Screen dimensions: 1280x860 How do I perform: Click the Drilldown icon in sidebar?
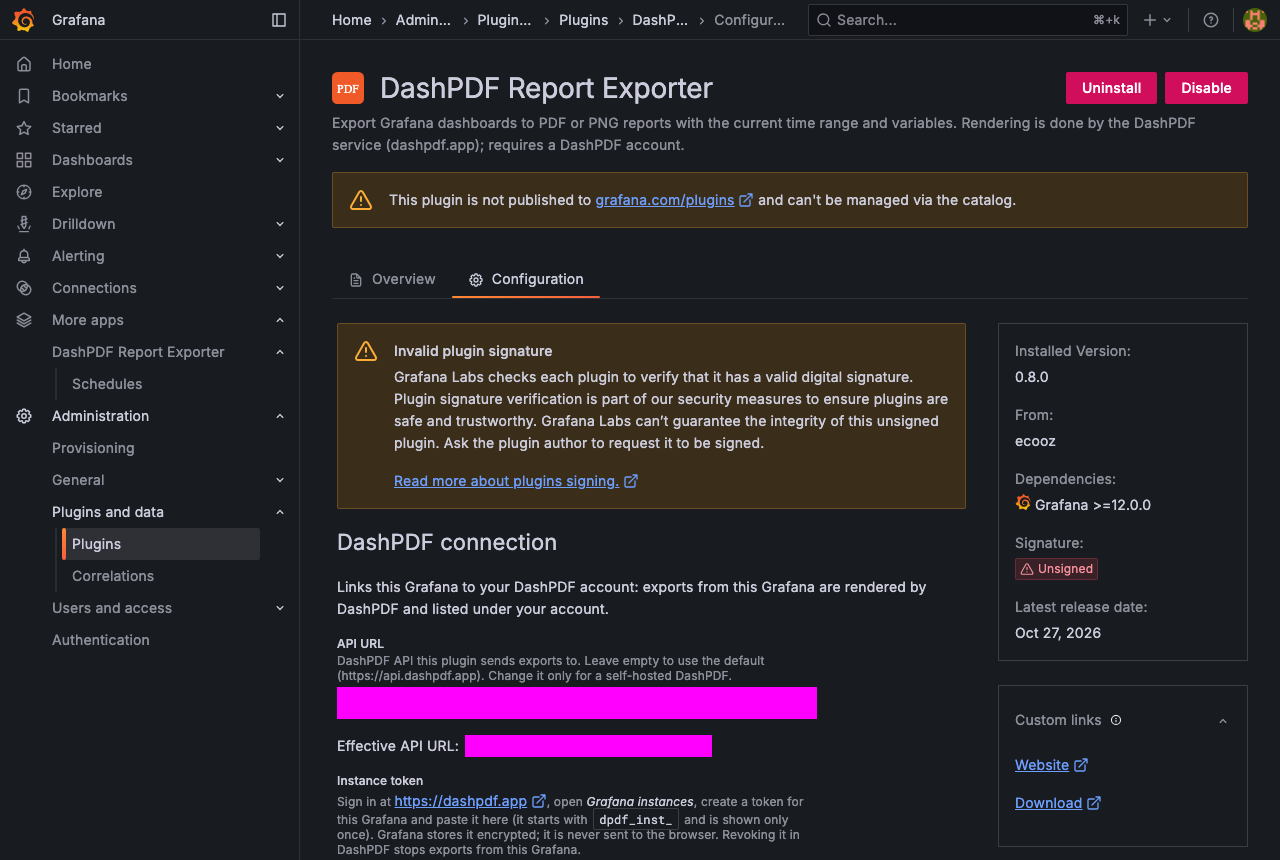click(x=24, y=224)
